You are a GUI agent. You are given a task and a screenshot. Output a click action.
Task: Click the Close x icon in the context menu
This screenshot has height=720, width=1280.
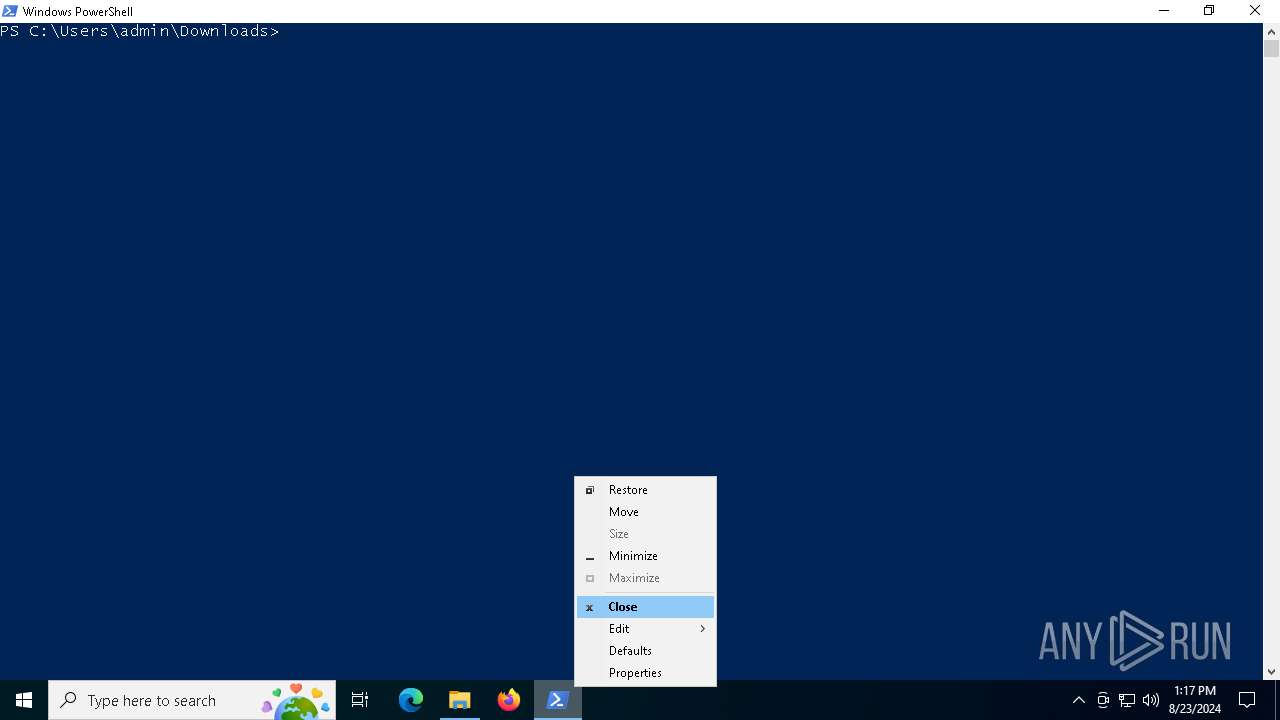pyautogui.click(x=590, y=607)
